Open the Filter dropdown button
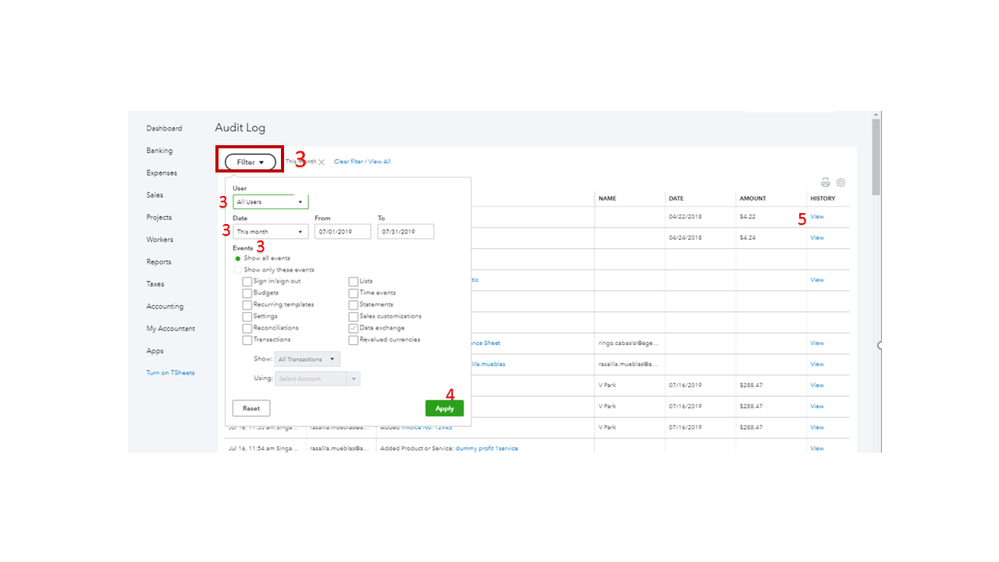The image size is (999, 562). point(250,162)
